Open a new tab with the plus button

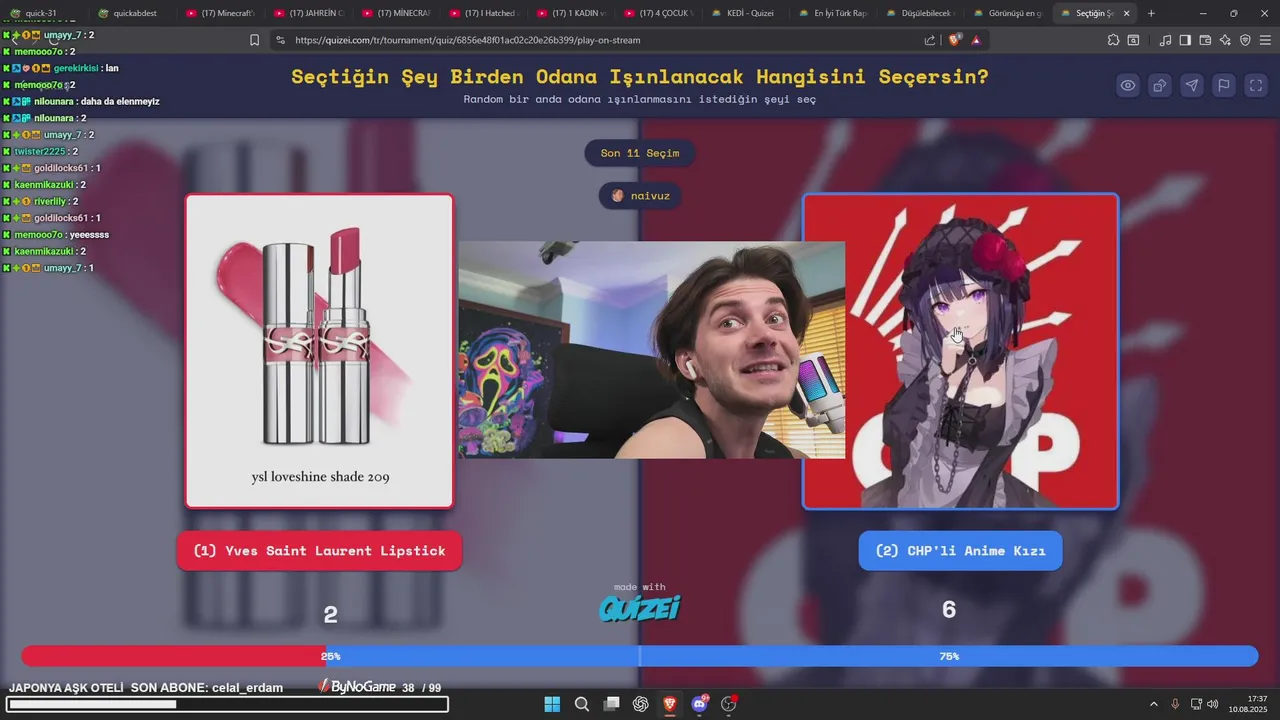(1151, 13)
